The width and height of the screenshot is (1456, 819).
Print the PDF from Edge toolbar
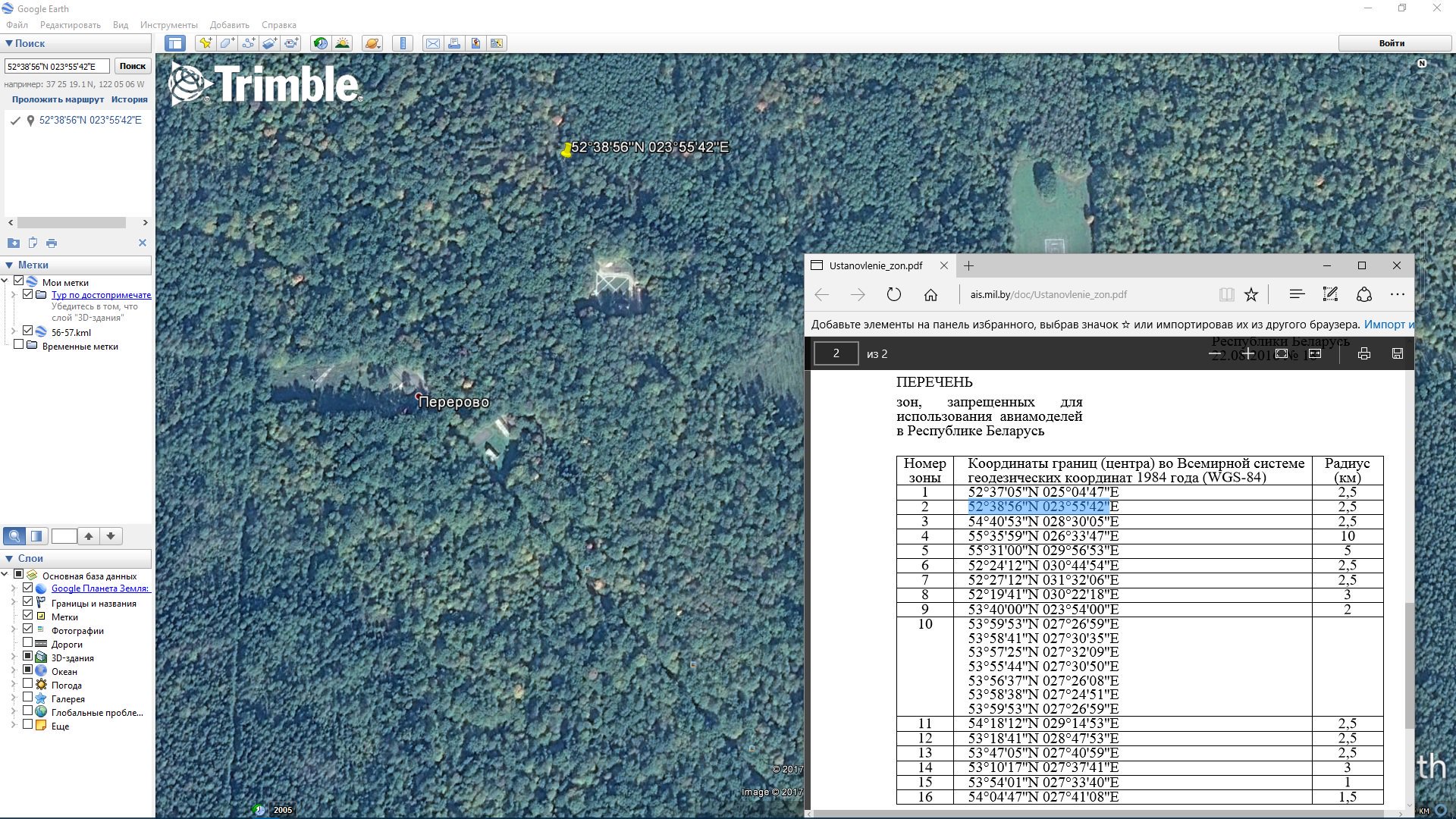[1363, 353]
